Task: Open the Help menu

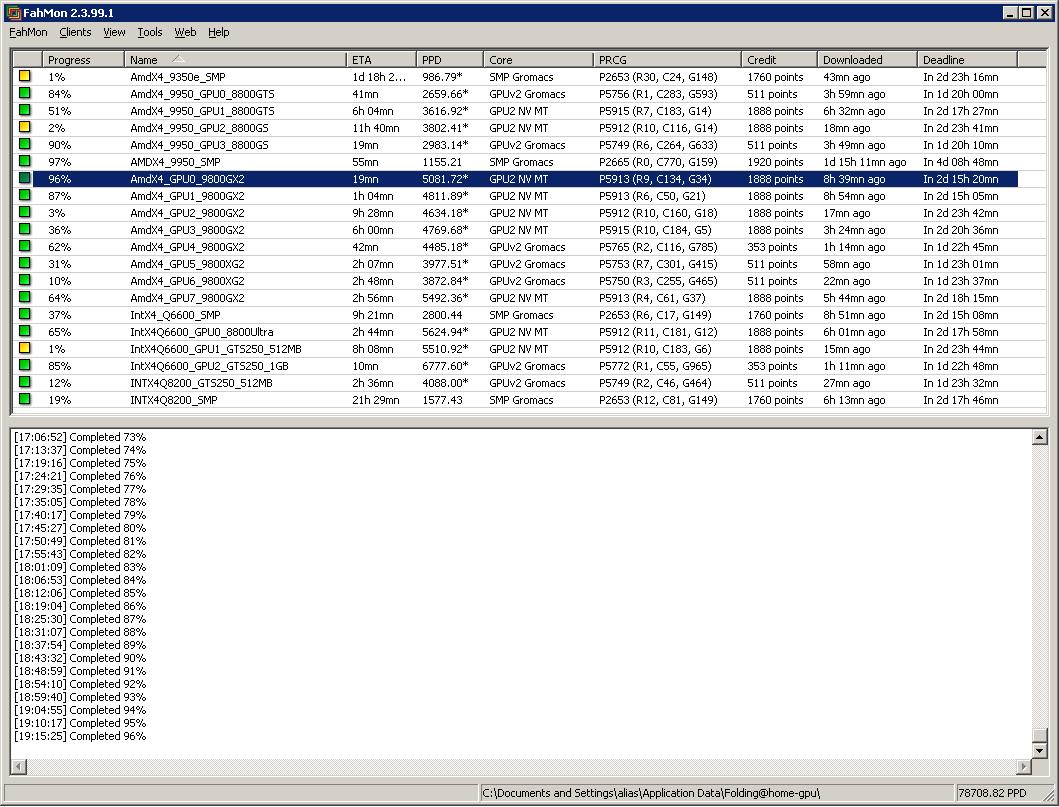Action: tap(218, 32)
